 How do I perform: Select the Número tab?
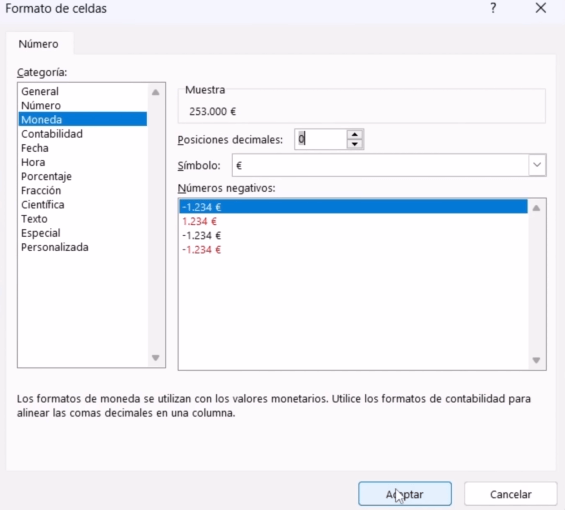tap(39, 44)
